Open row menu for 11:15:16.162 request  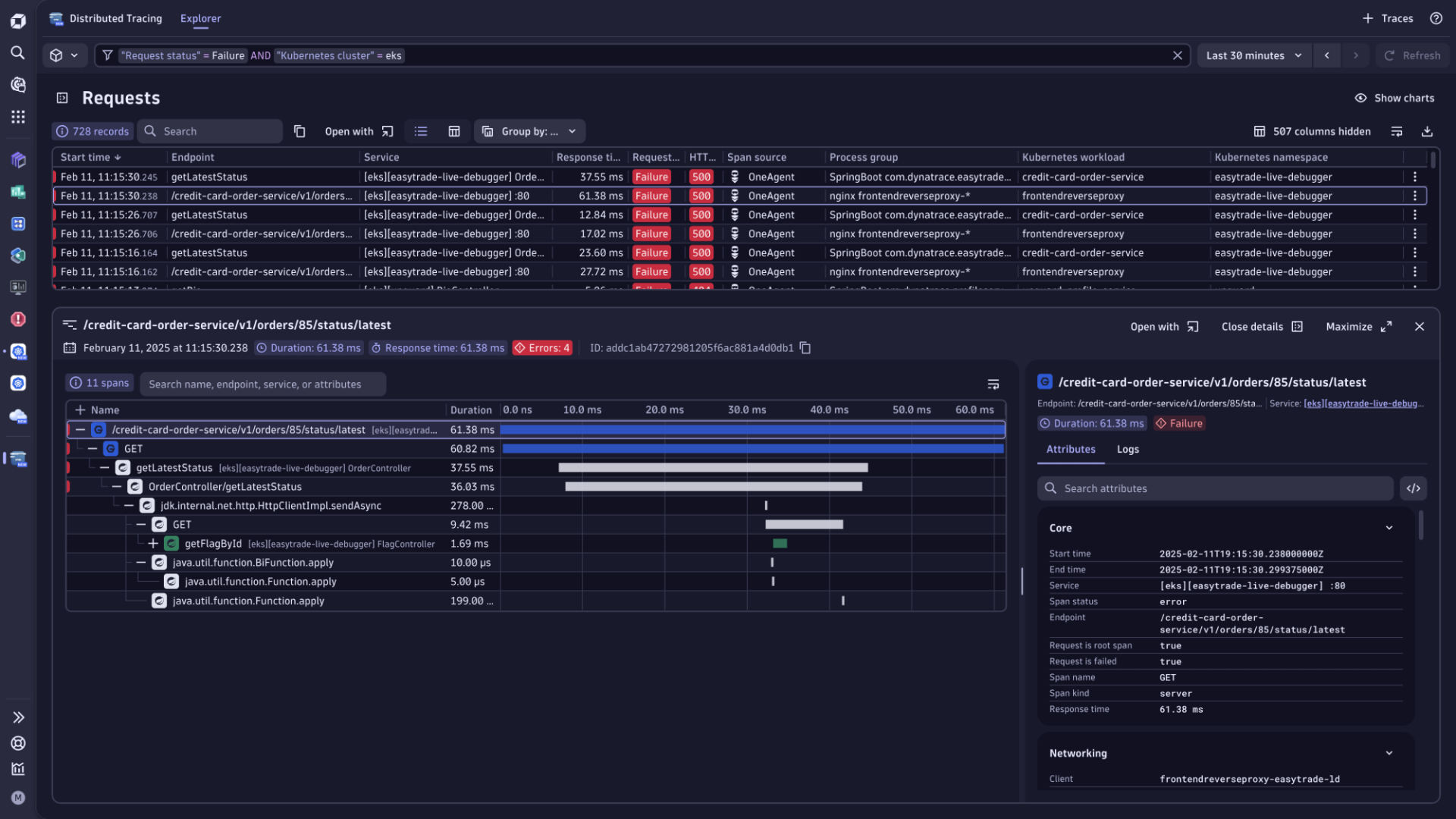1414,271
